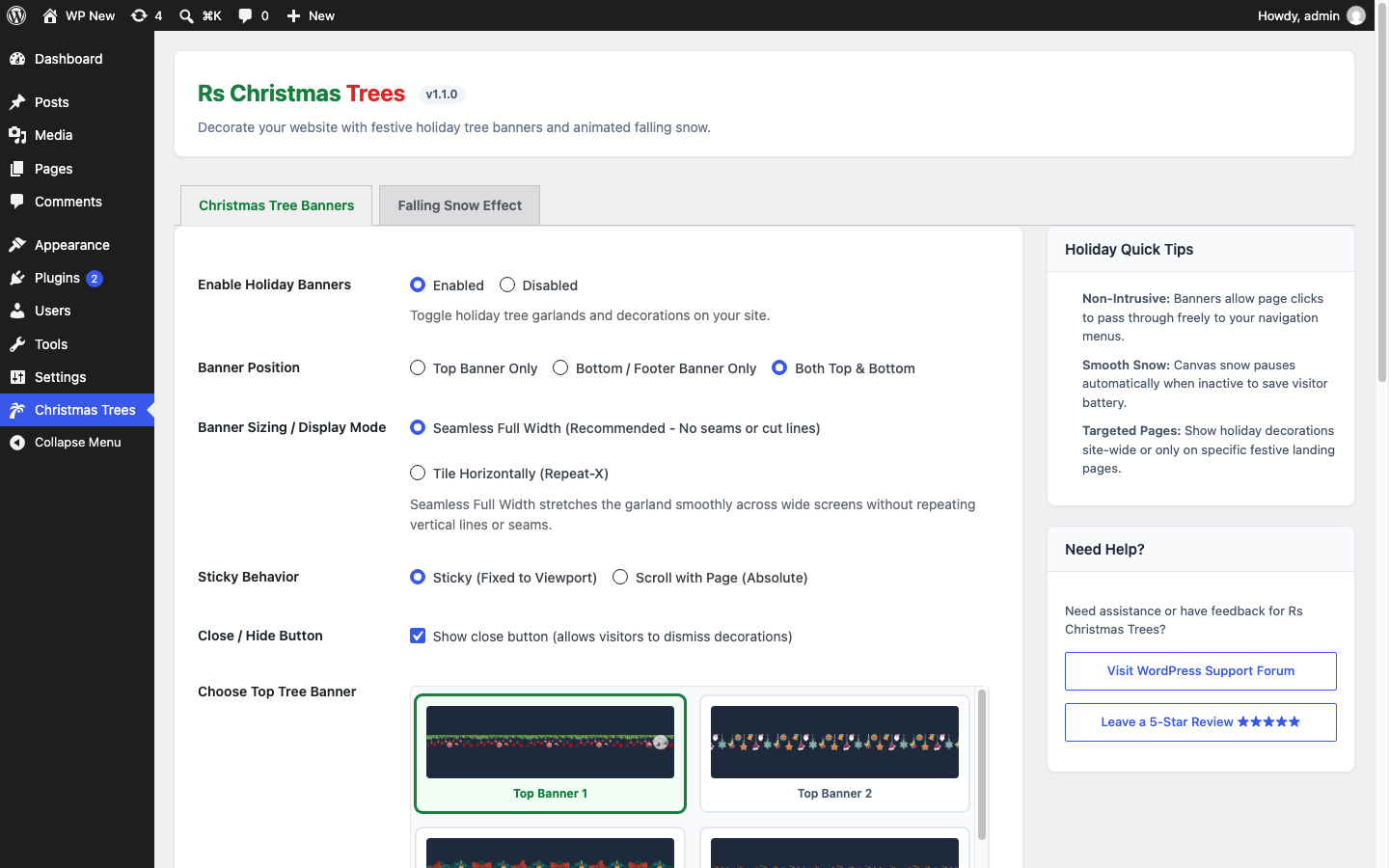1389x868 pixels.
Task: Select Sticky (Fixed to Viewport) behavior
Action: tap(418, 577)
